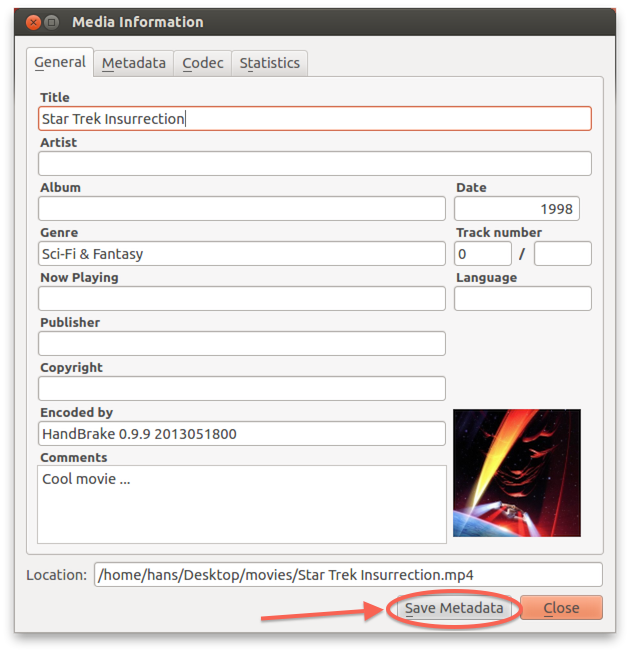Click the Genre field Sci-Fi & Fantasy

pos(241,254)
